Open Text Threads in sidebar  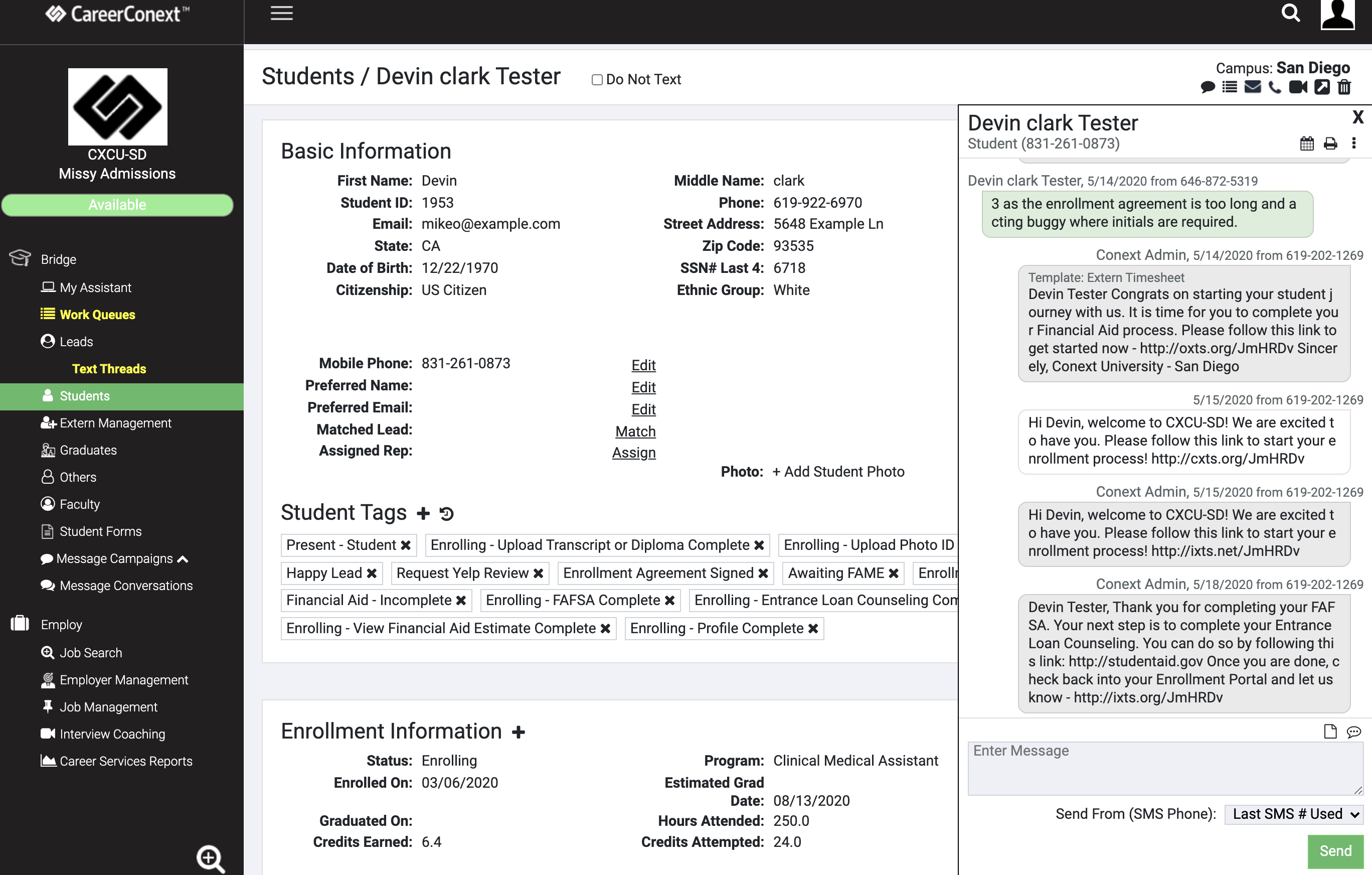click(x=109, y=369)
